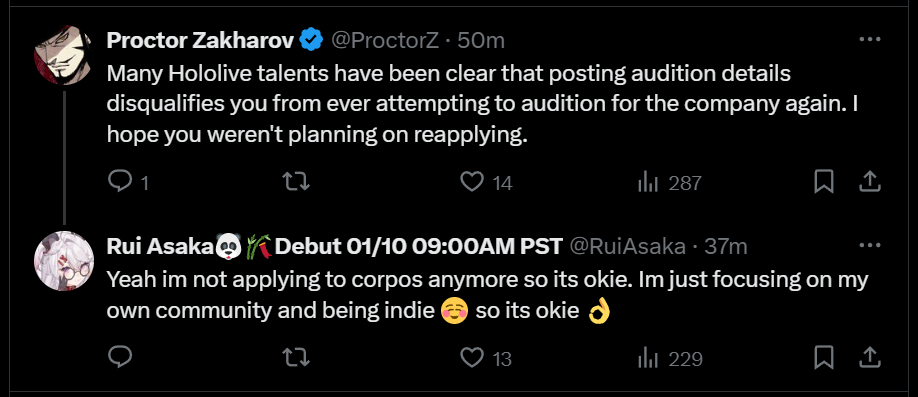
Task: Visit the @ProctorZ handle link
Action: click(x=385, y=40)
